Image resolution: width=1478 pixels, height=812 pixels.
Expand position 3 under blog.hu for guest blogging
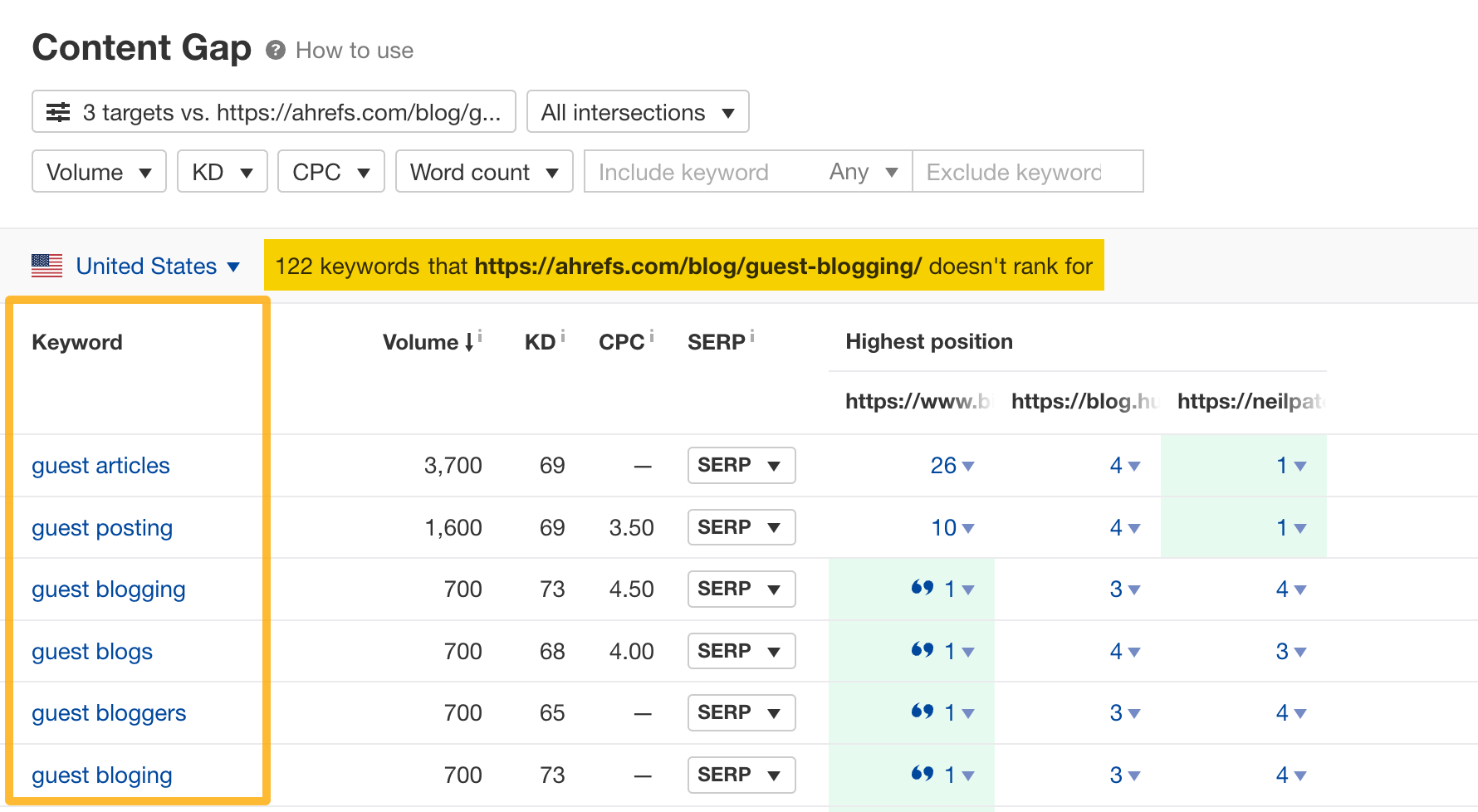point(1125,589)
